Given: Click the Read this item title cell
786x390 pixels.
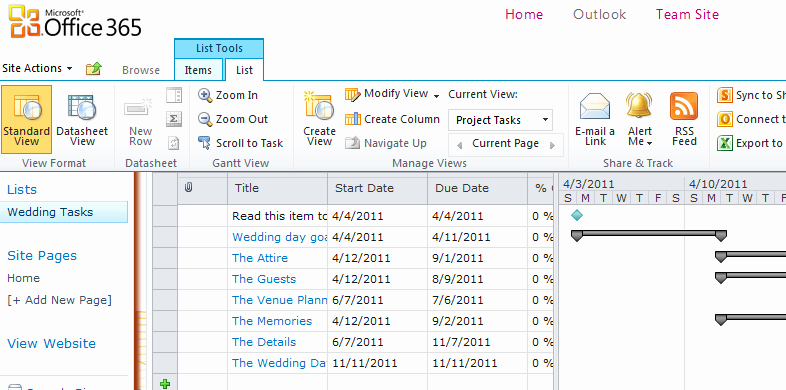Looking at the screenshot, I should click(x=277, y=216).
